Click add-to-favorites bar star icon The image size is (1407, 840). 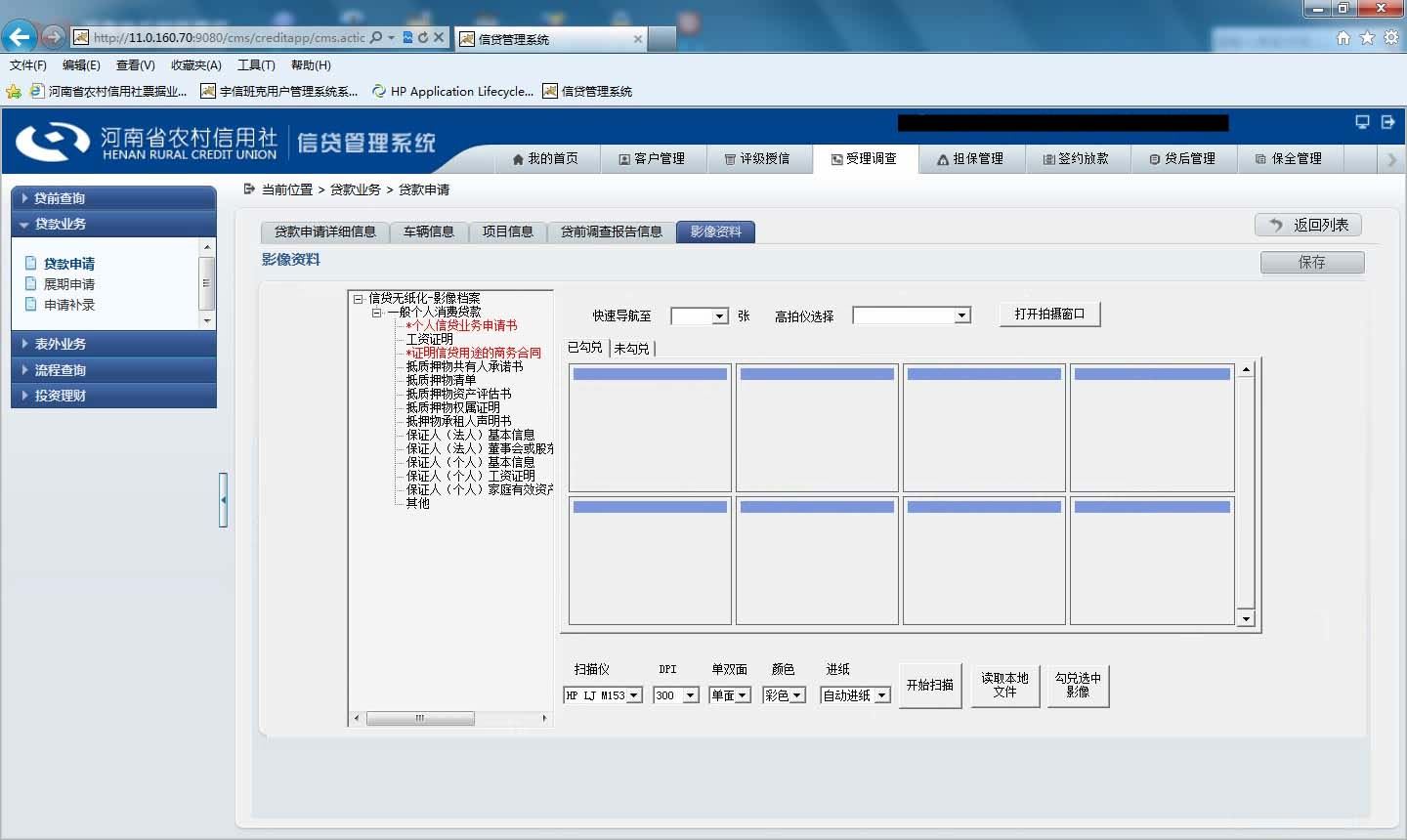14,91
